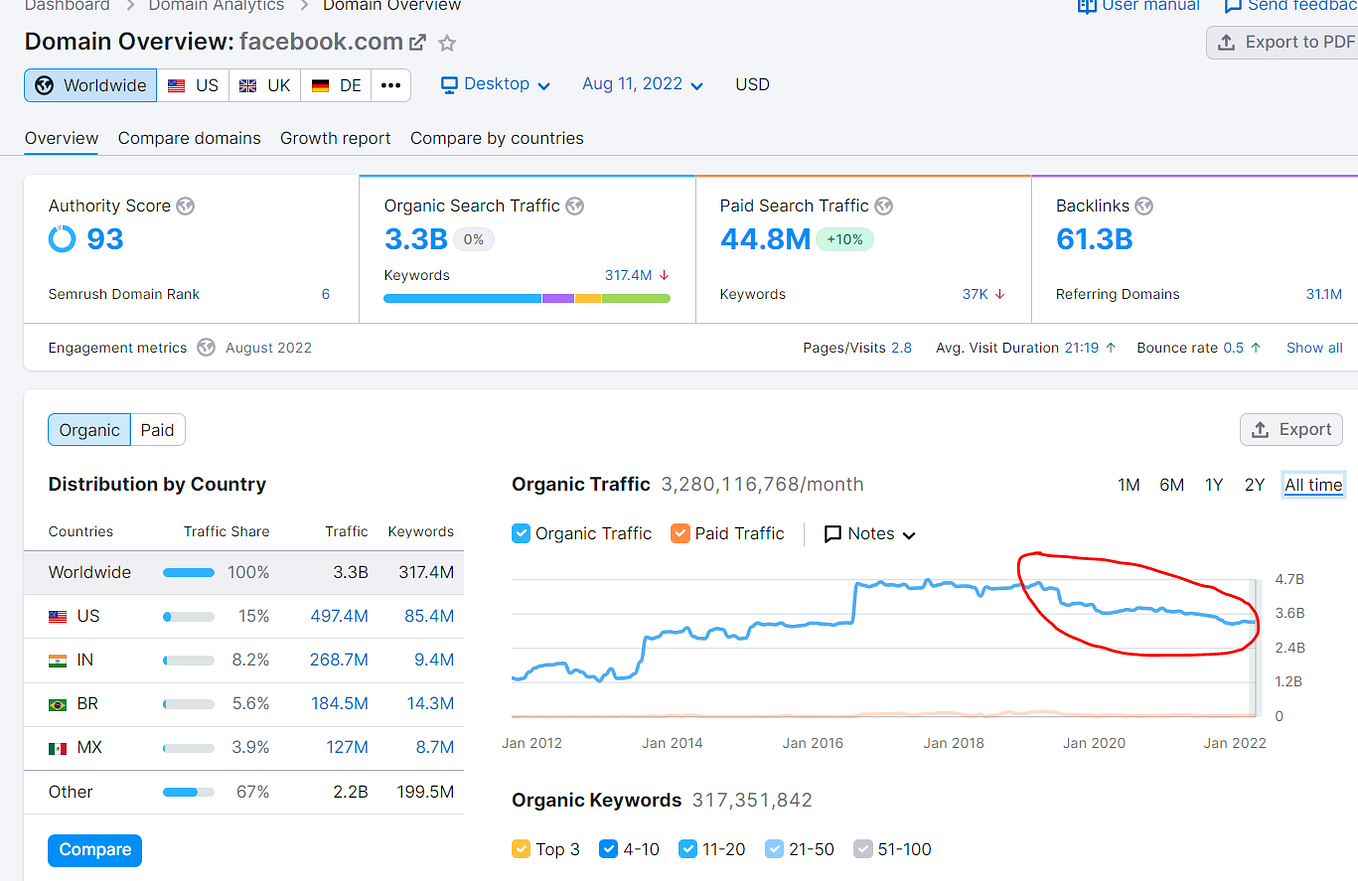
Task: Click the US flag in country table
Action: coord(58,616)
